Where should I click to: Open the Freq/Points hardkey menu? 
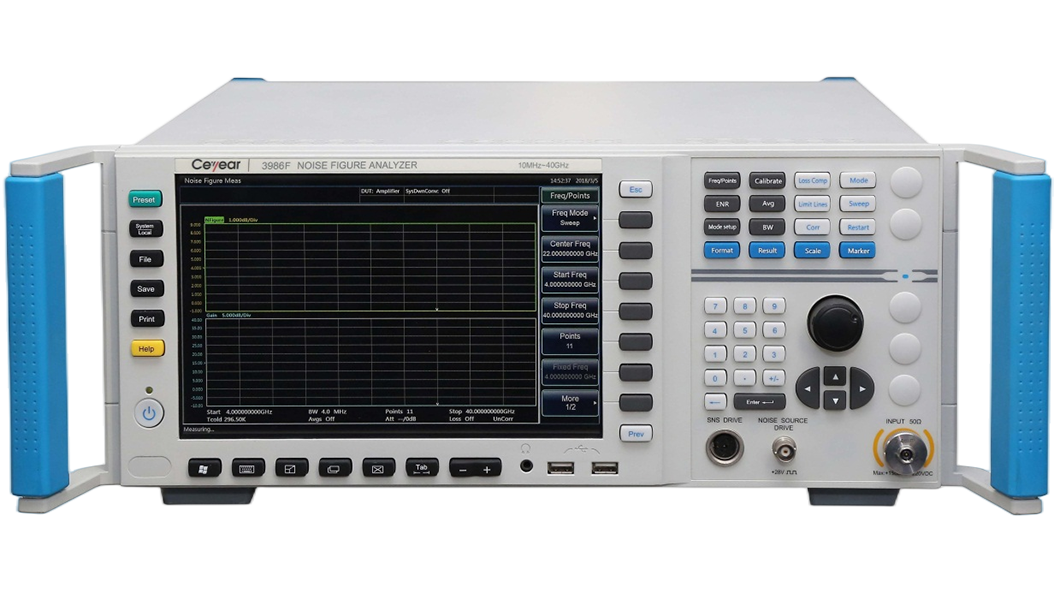(722, 181)
